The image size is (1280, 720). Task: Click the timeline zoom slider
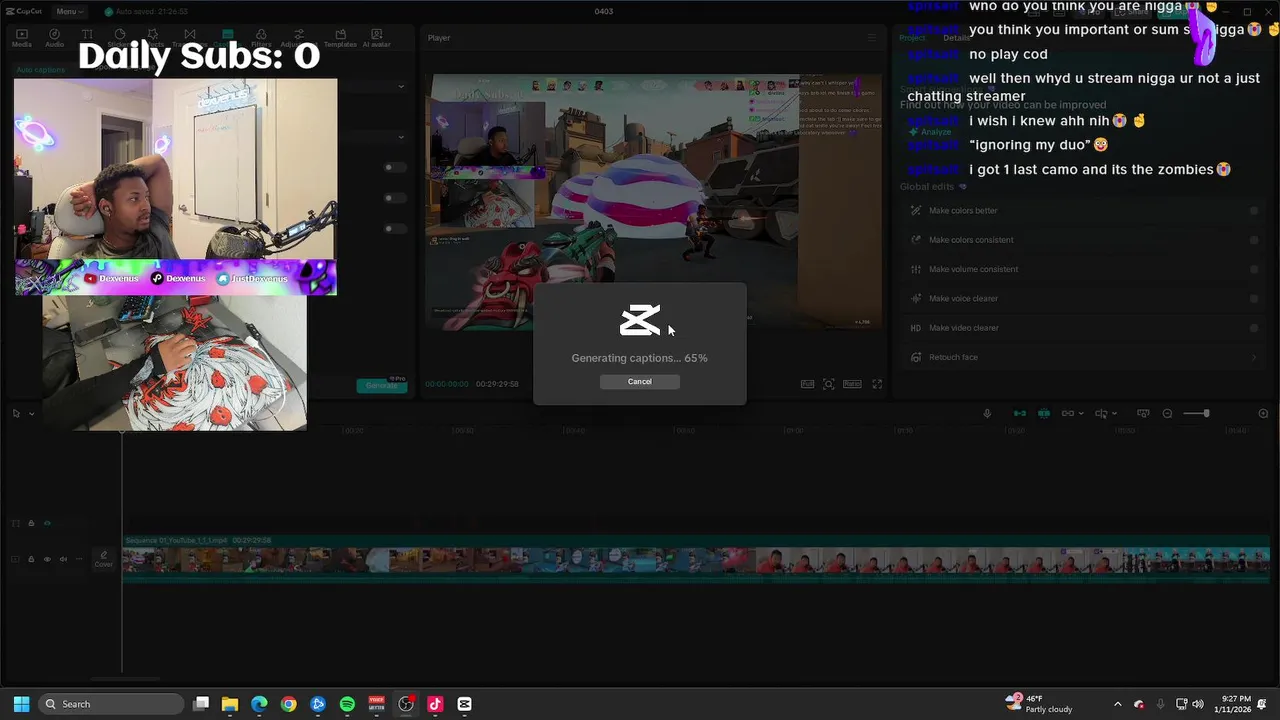coord(1196,414)
